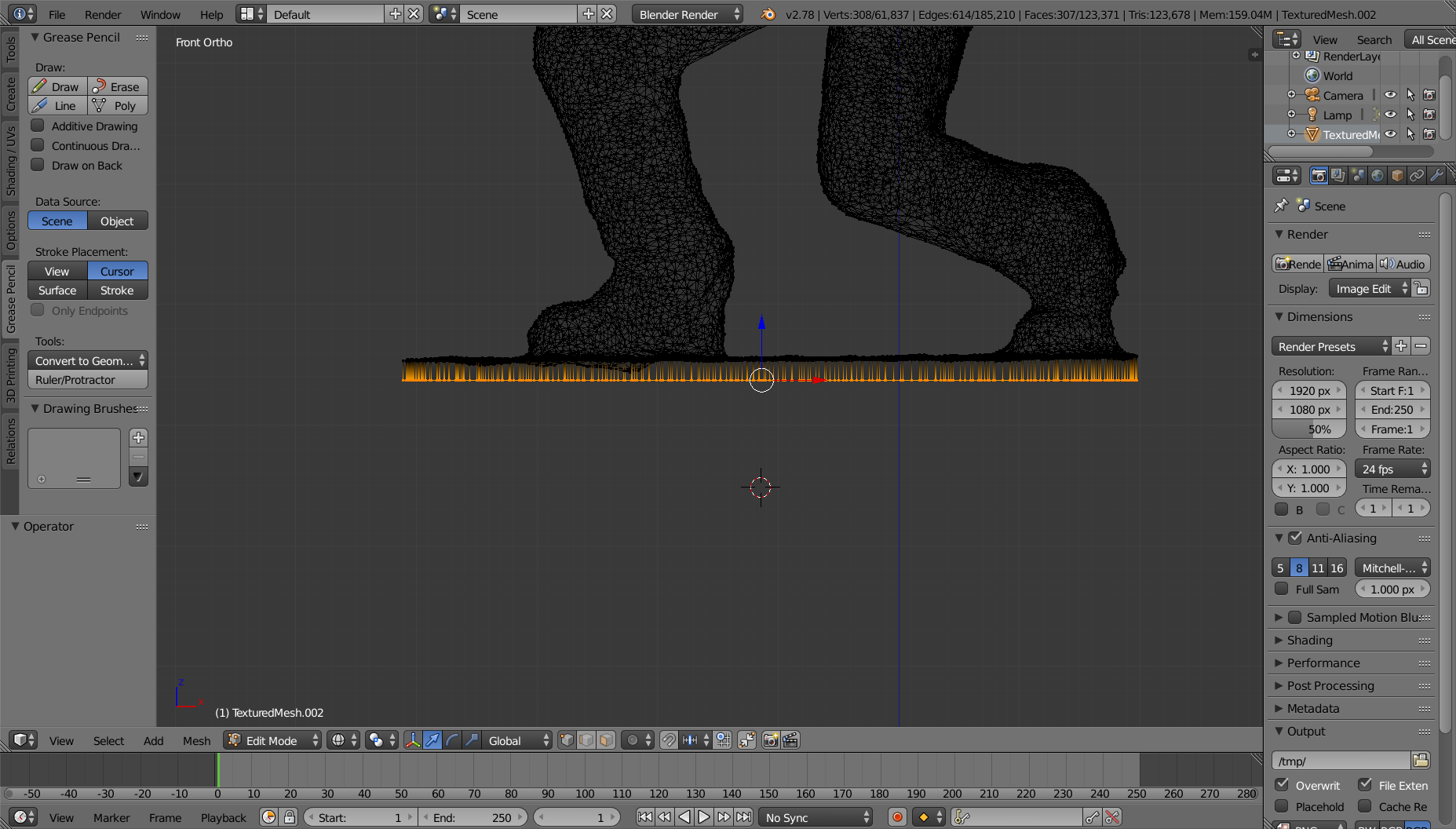Enable Continuous Drawing checkbox
This screenshot has height=829, width=1456.
point(37,145)
